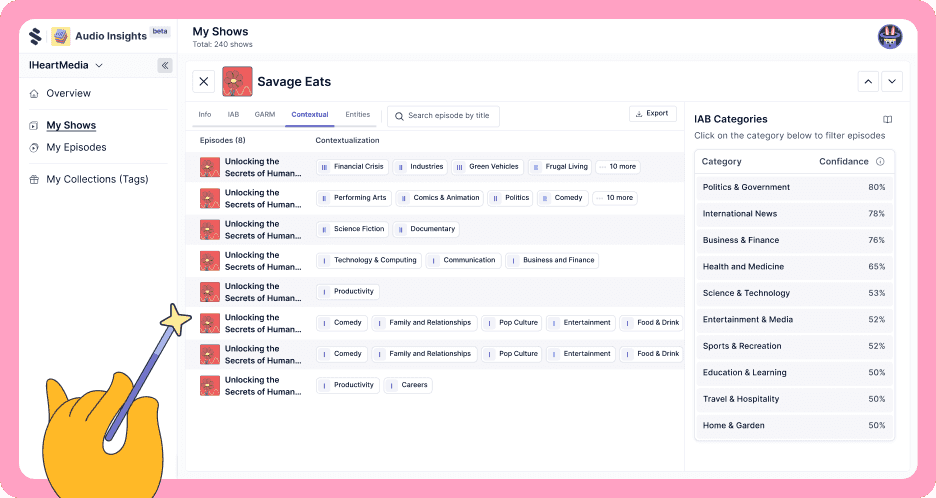Switch to the GARM tab

[x=265, y=115]
